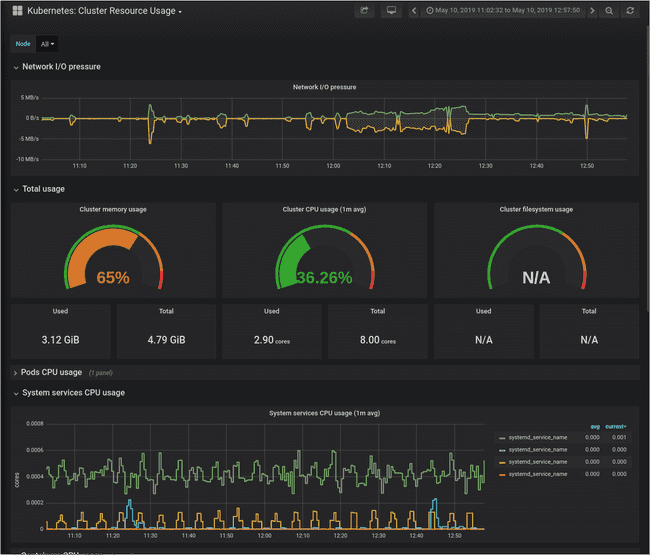Refresh the dashboard icon
This screenshot has width=650, height=555.
click(630, 11)
